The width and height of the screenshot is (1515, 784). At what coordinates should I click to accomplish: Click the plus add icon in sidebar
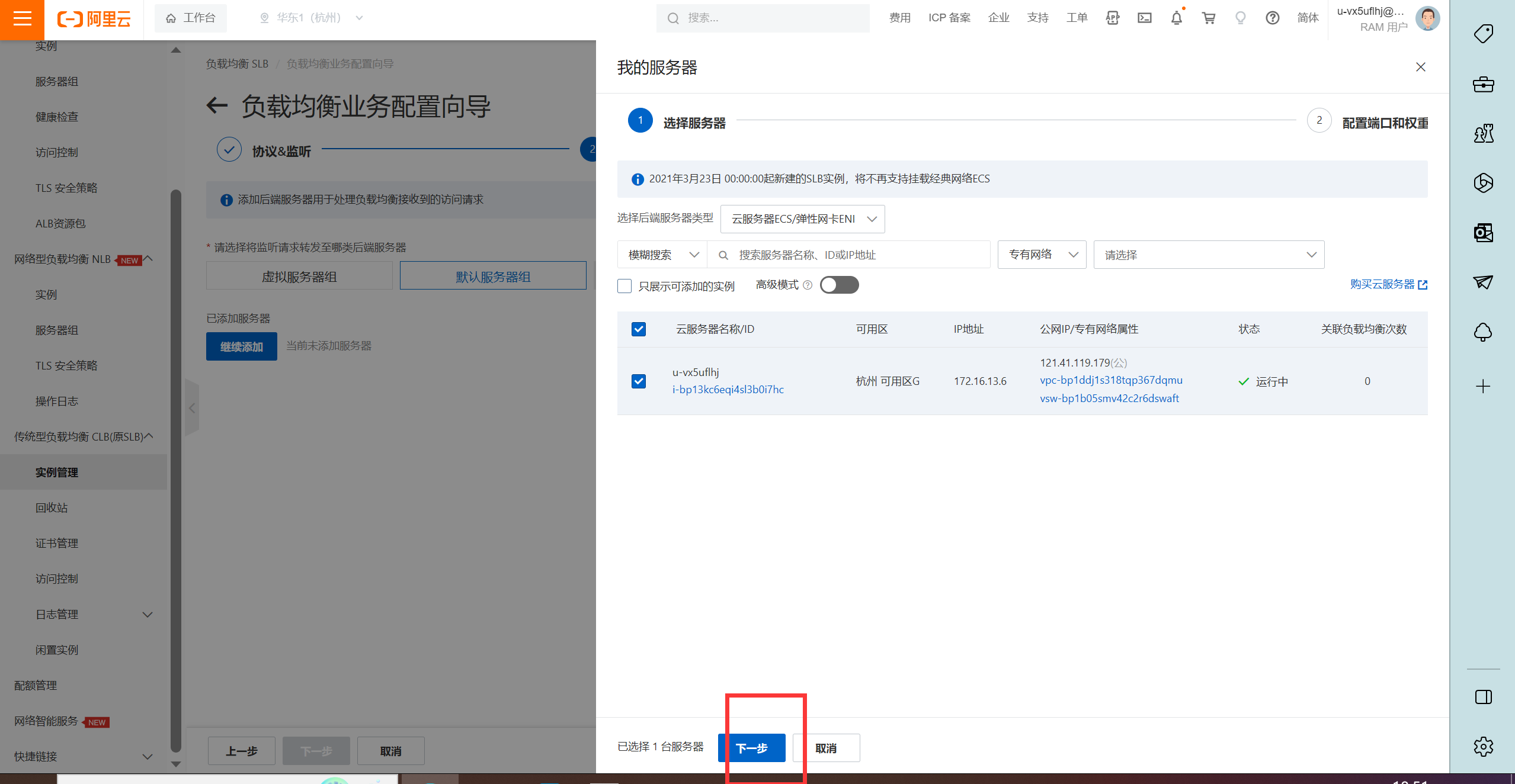pyautogui.click(x=1483, y=387)
